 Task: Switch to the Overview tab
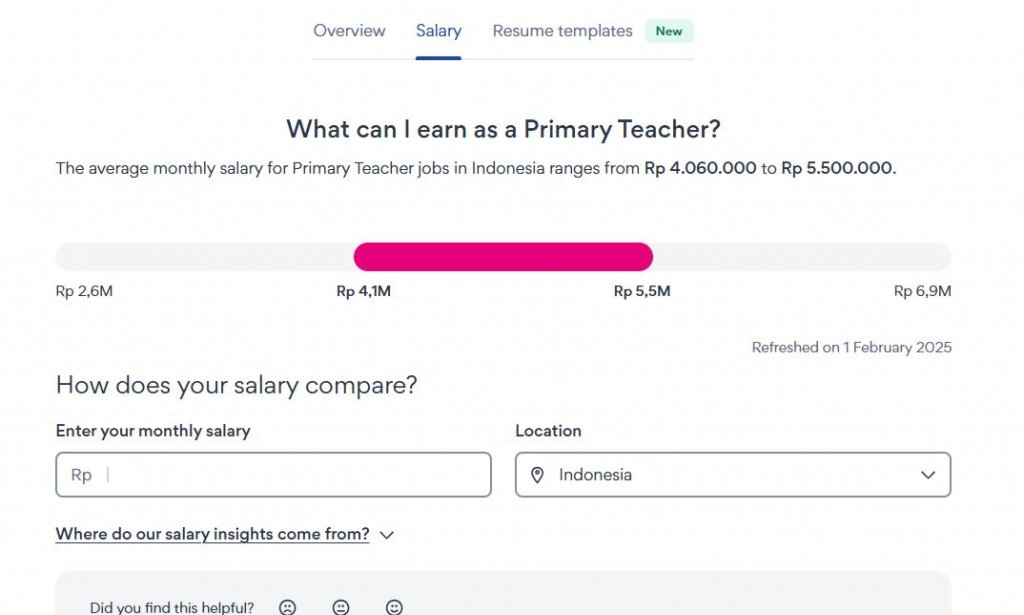tap(349, 31)
